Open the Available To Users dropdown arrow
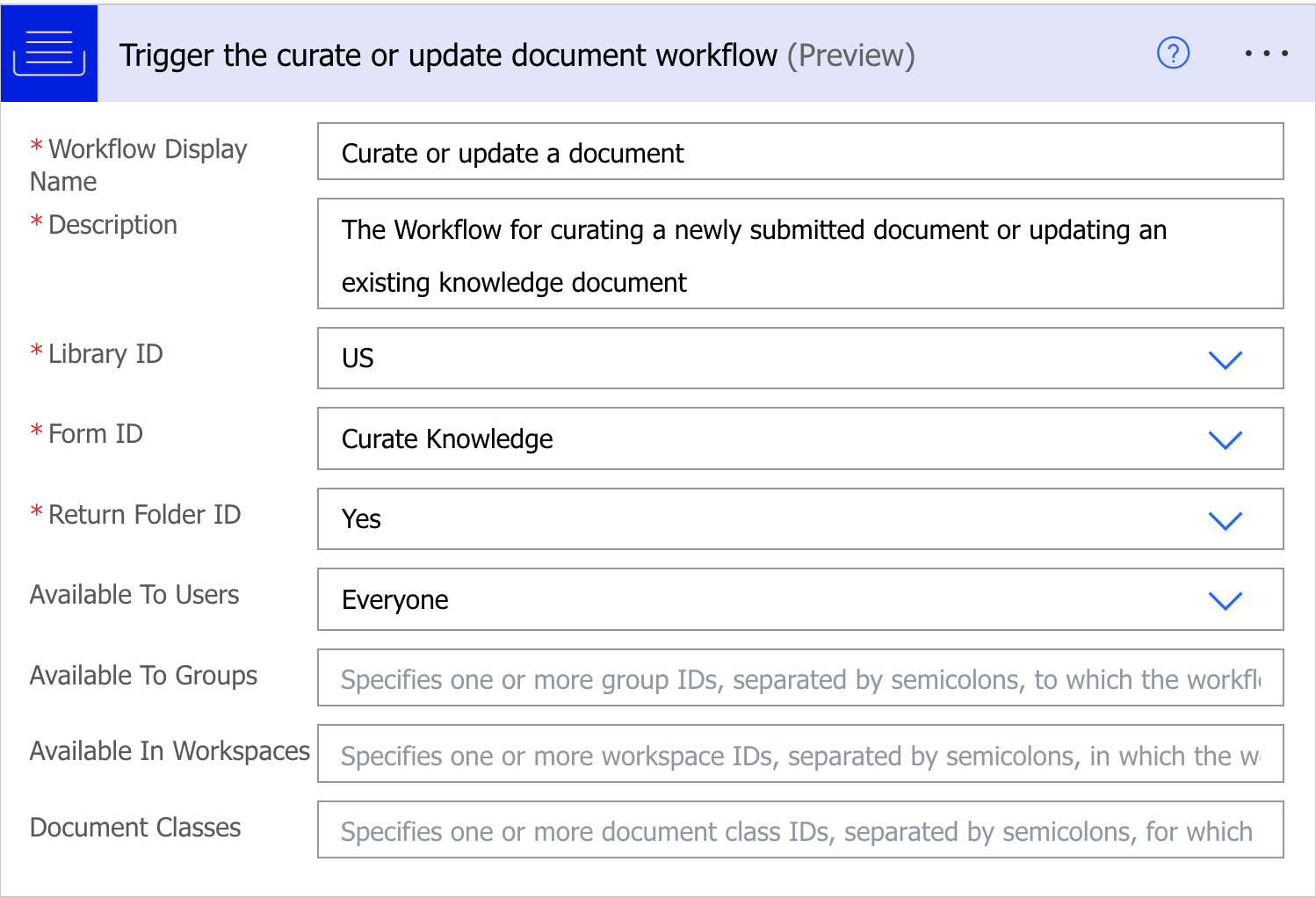The width and height of the screenshot is (1316, 898). pyautogui.click(x=1225, y=600)
